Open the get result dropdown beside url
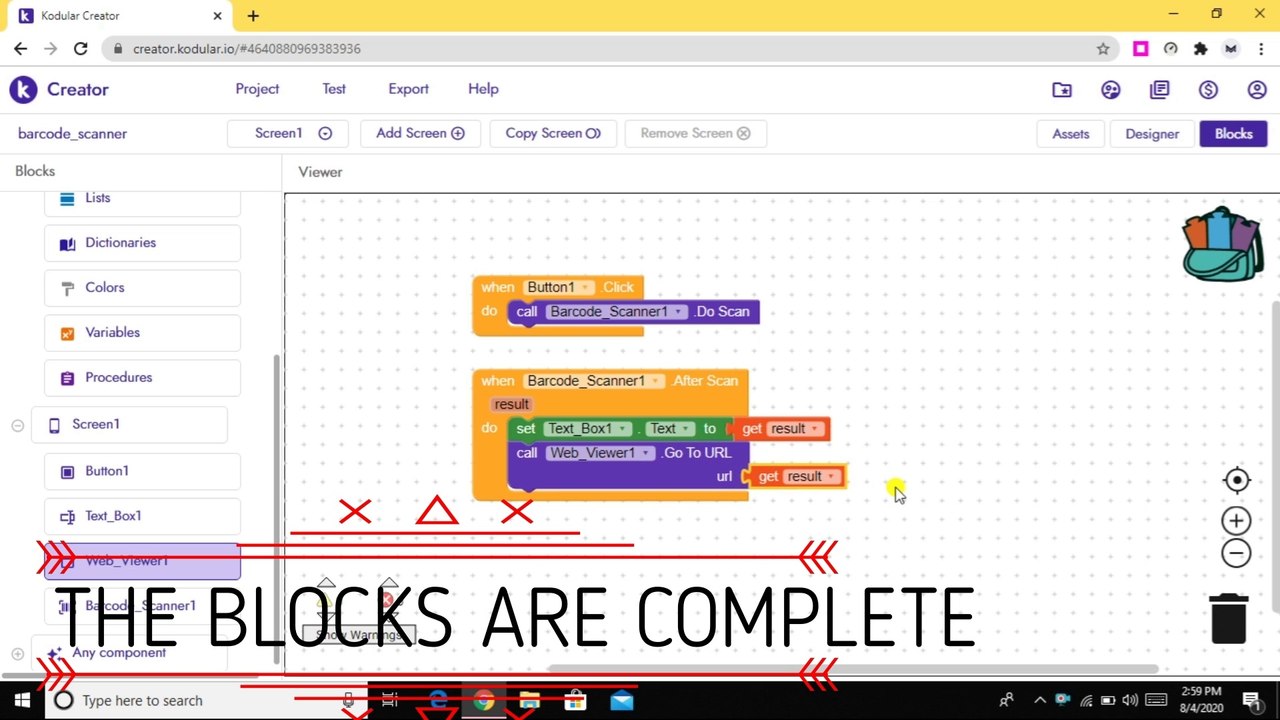Image resolution: width=1280 pixels, height=720 pixels. pos(812,477)
